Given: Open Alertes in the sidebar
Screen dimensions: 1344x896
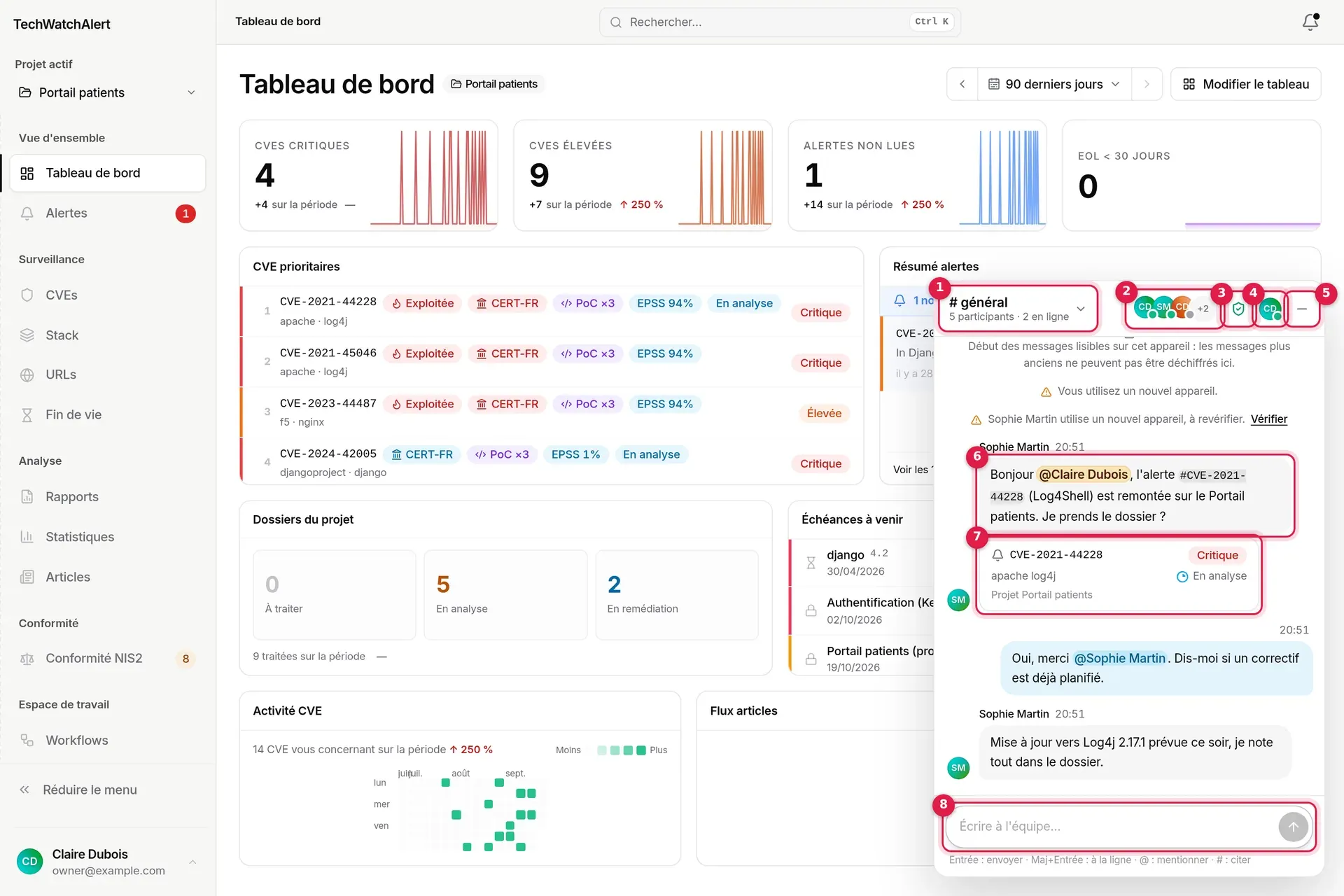Looking at the screenshot, I should coord(108,213).
